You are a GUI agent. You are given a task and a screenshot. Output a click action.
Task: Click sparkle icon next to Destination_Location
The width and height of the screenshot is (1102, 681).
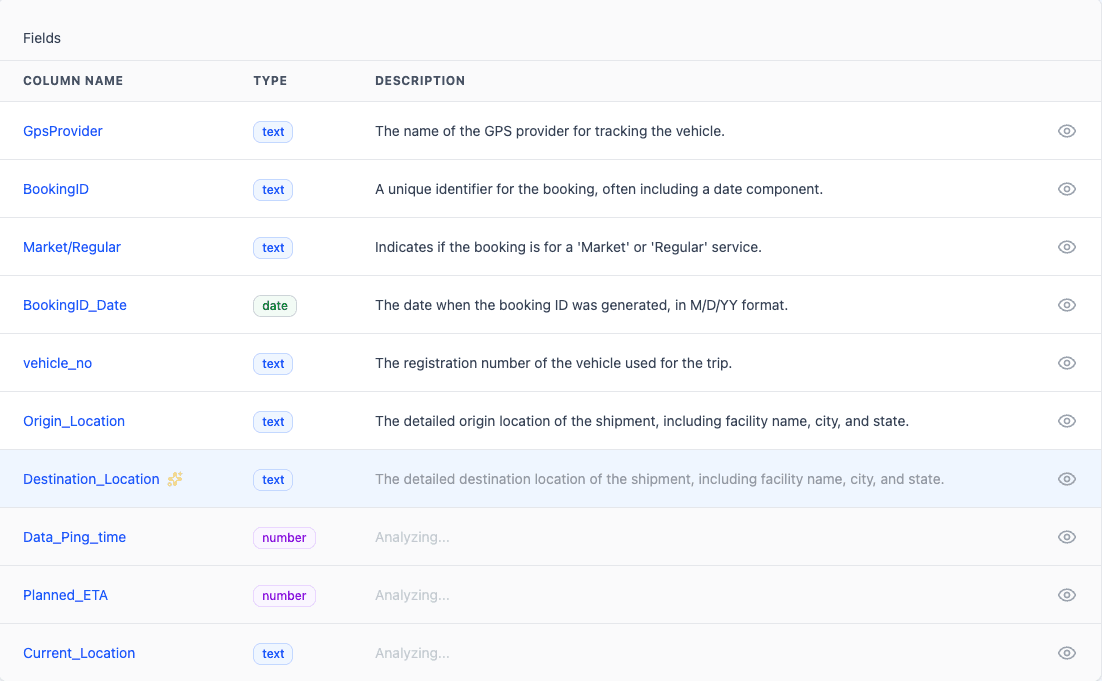(175, 479)
